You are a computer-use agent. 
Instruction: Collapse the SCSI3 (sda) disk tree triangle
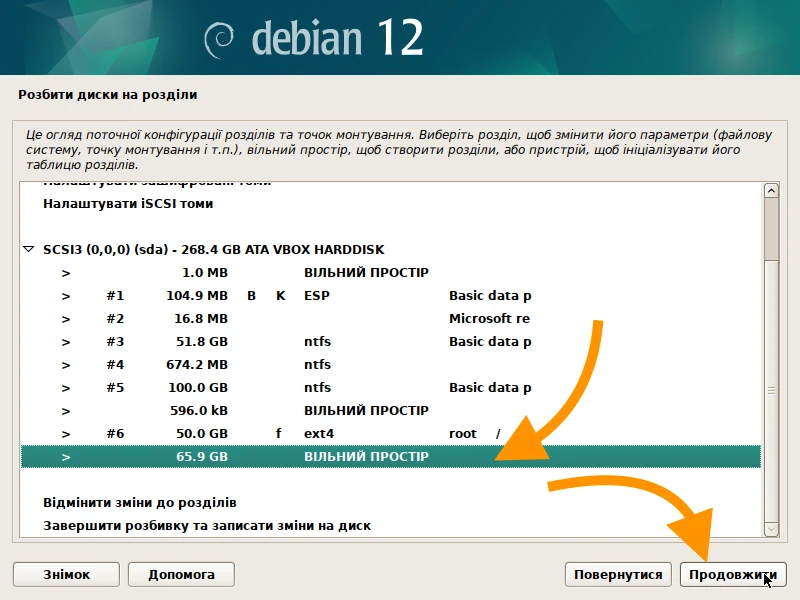[x=29, y=249]
